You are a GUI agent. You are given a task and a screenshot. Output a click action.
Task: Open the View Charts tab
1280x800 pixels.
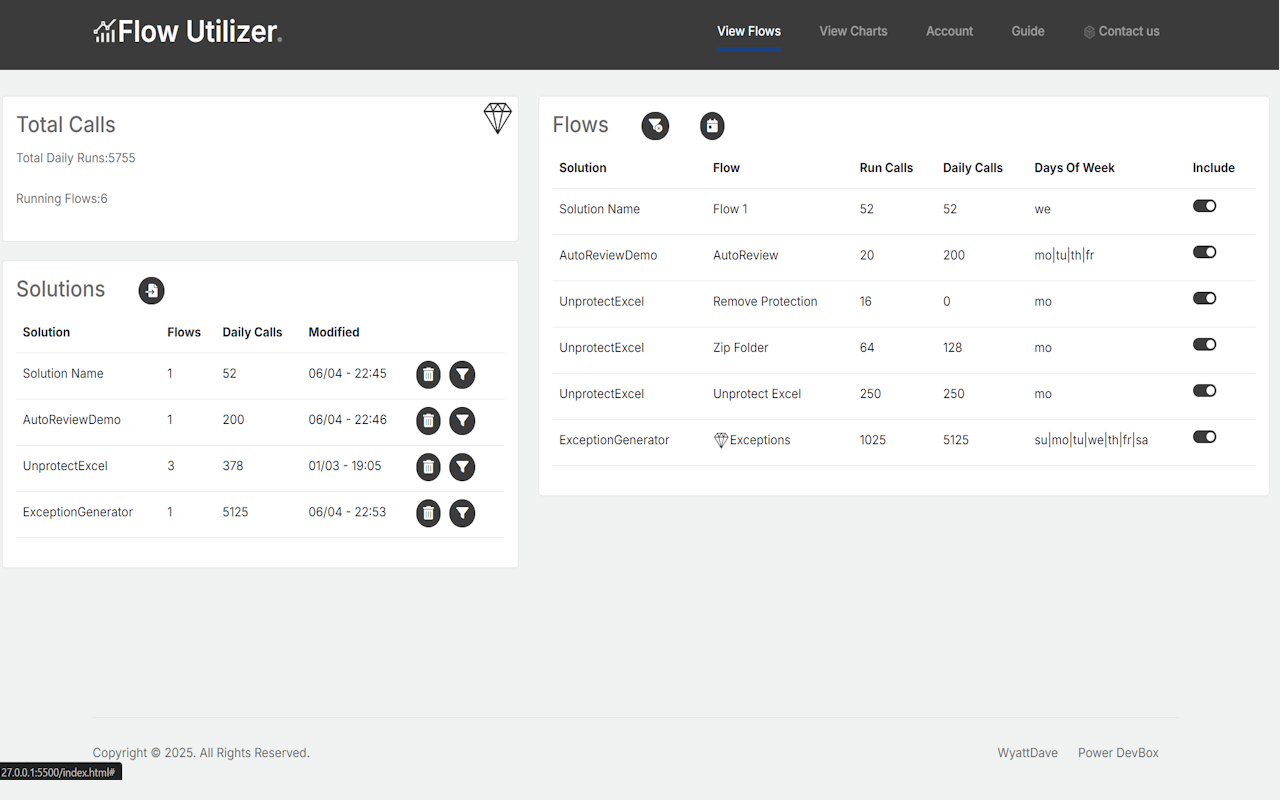[853, 31]
